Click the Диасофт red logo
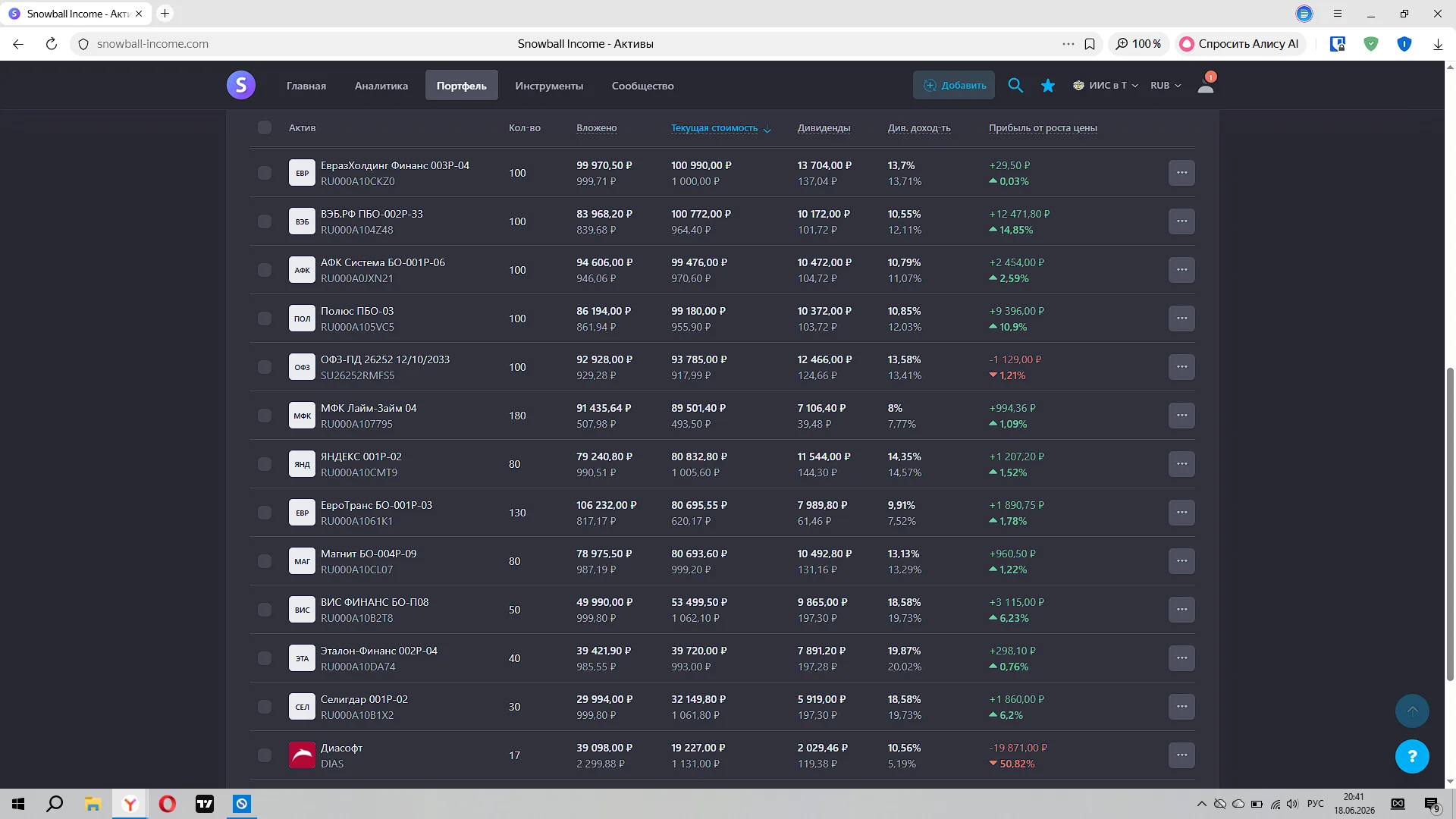1456x819 pixels. (302, 755)
